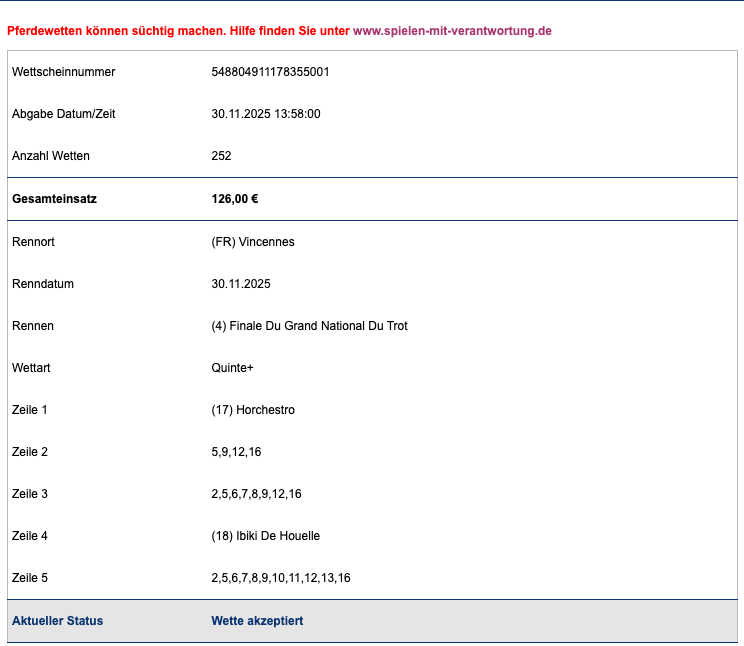This screenshot has height=646, width=744.
Task: Open the spielen-mit-verantwortung.de link
Action: pyautogui.click(x=452, y=31)
